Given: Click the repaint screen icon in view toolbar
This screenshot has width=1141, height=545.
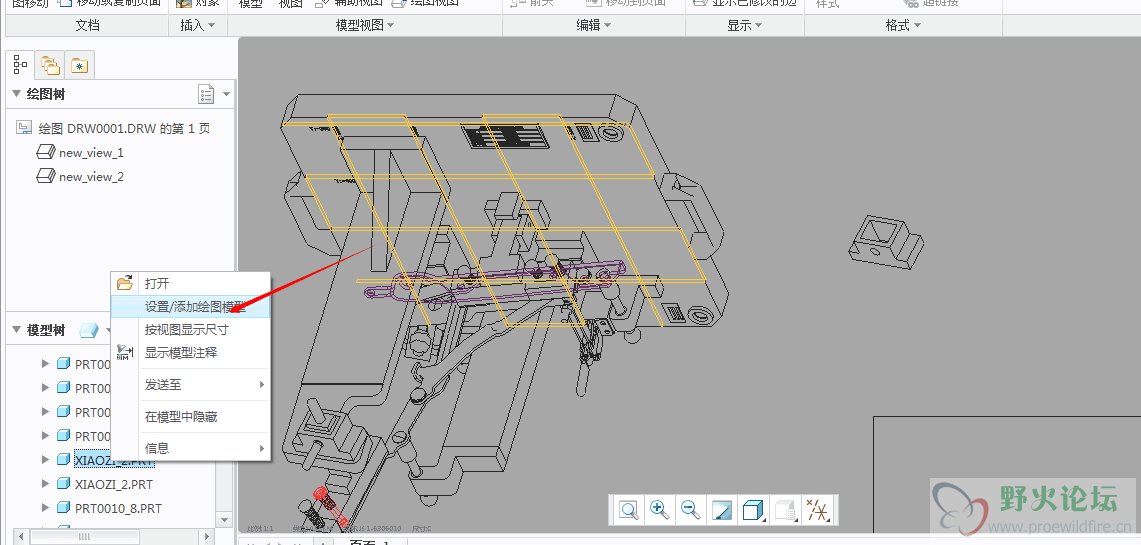Looking at the screenshot, I should coord(721,510).
